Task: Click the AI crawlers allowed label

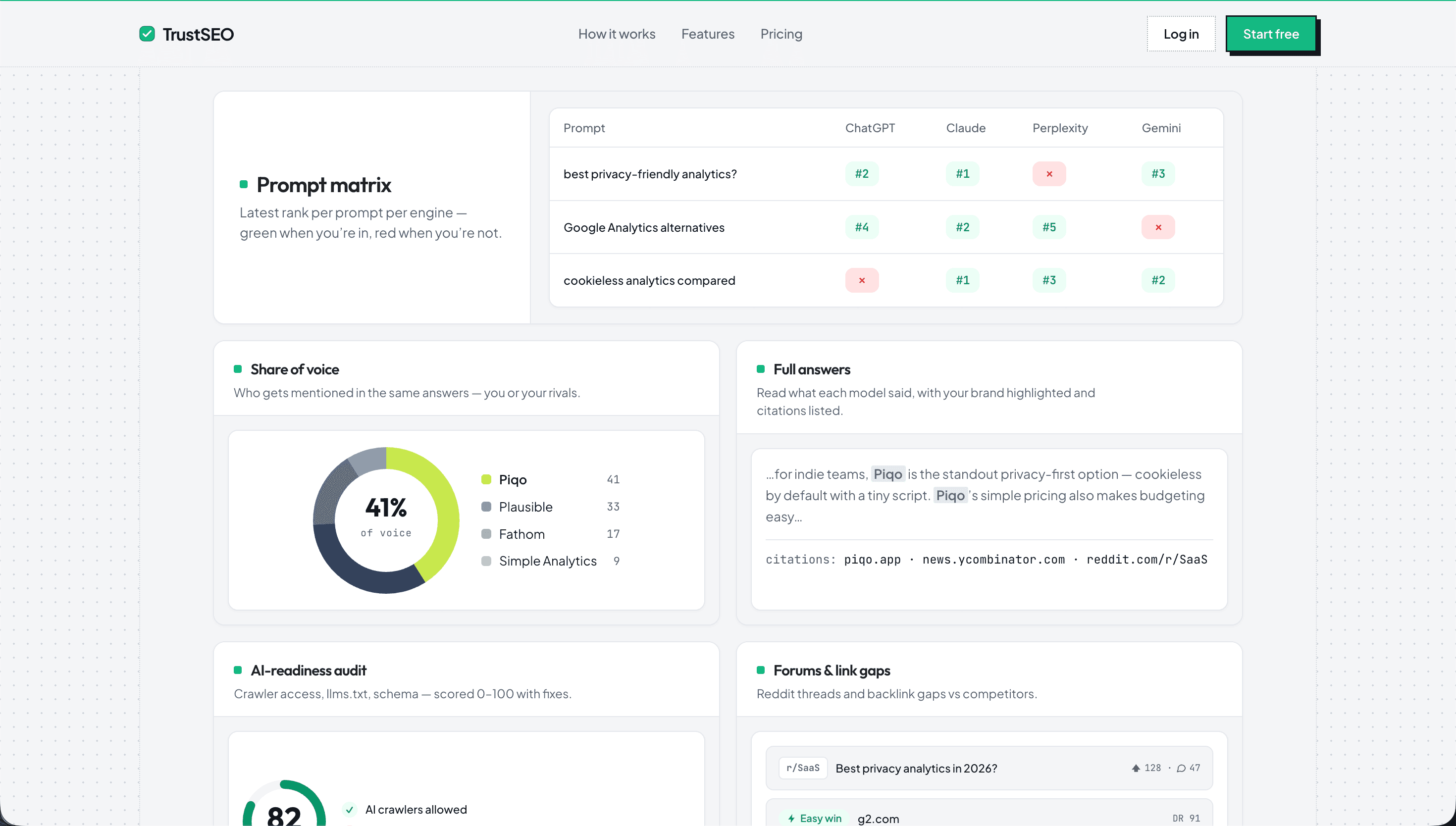Action: tap(416, 810)
